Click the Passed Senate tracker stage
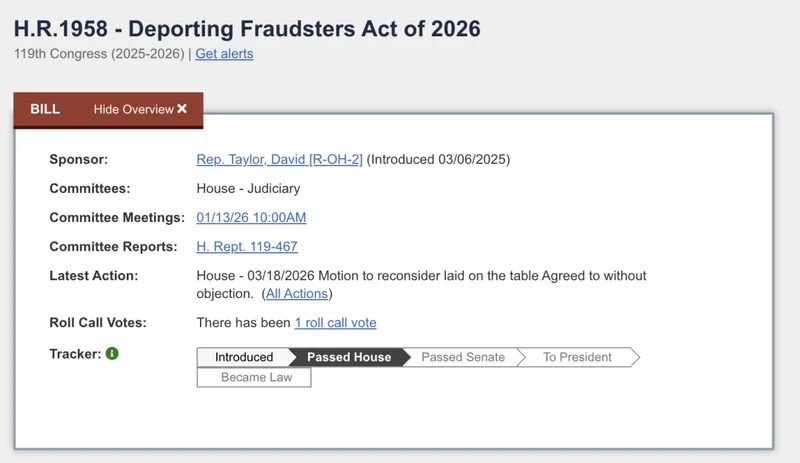The image size is (800, 463). [463, 357]
